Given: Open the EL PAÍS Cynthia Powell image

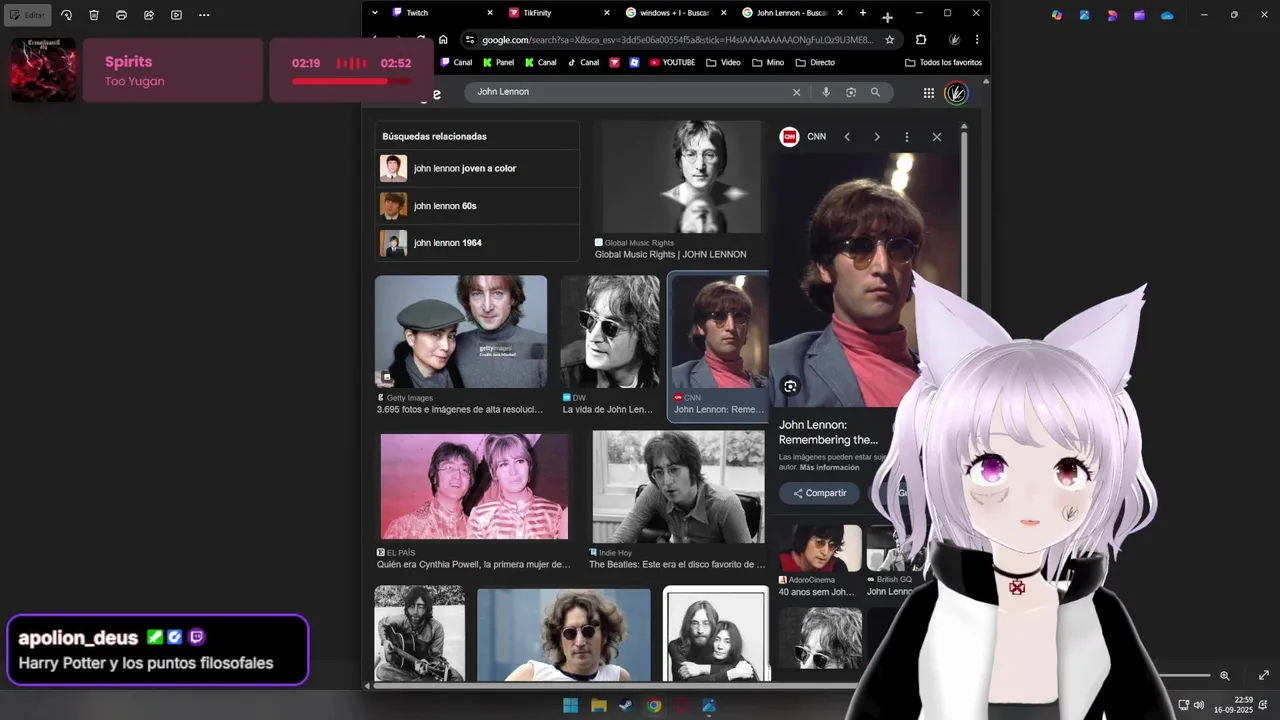Looking at the screenshot, I should [474, 486].
